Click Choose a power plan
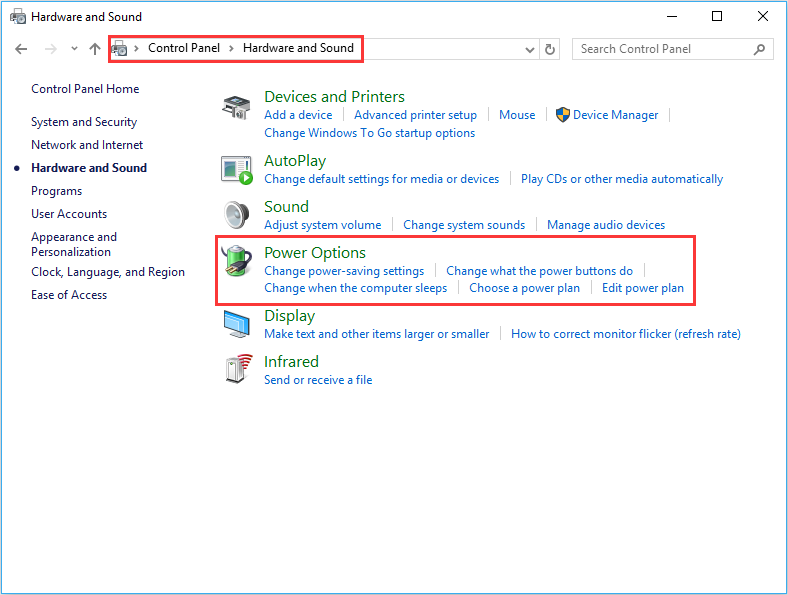Image resolution: width=788 pixels, height=595 pixels. tap(524, 288)
